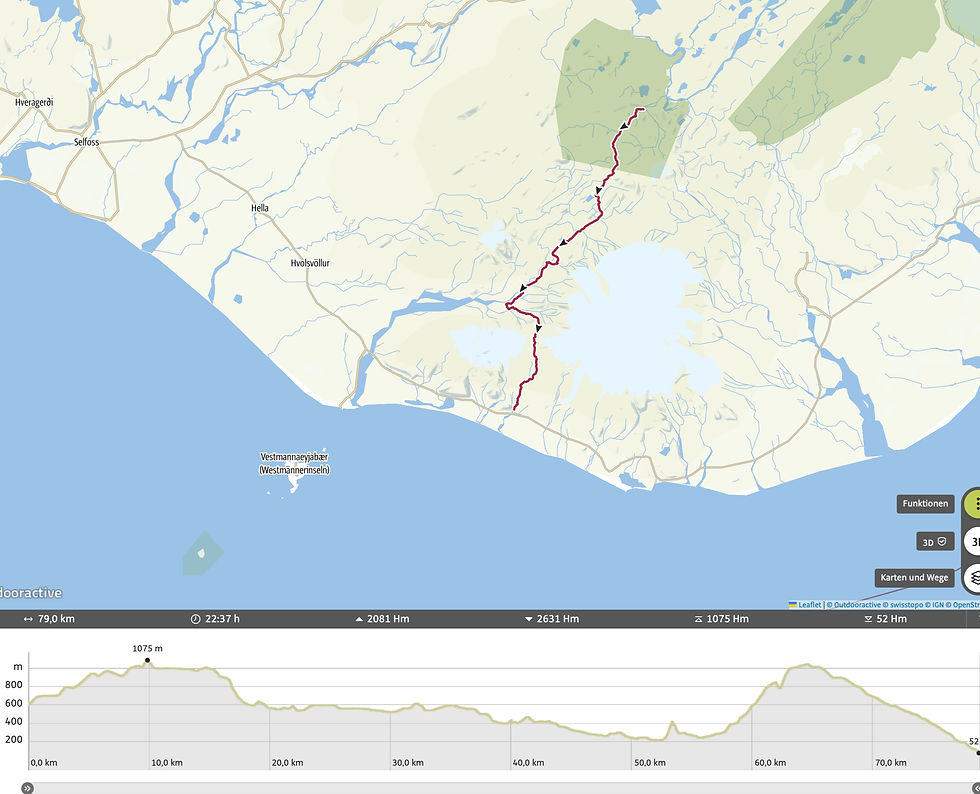Screen dimensions: 980x794
Task: Click the 10,0 km label on the profile axis
Action: (x=168, y=763)
